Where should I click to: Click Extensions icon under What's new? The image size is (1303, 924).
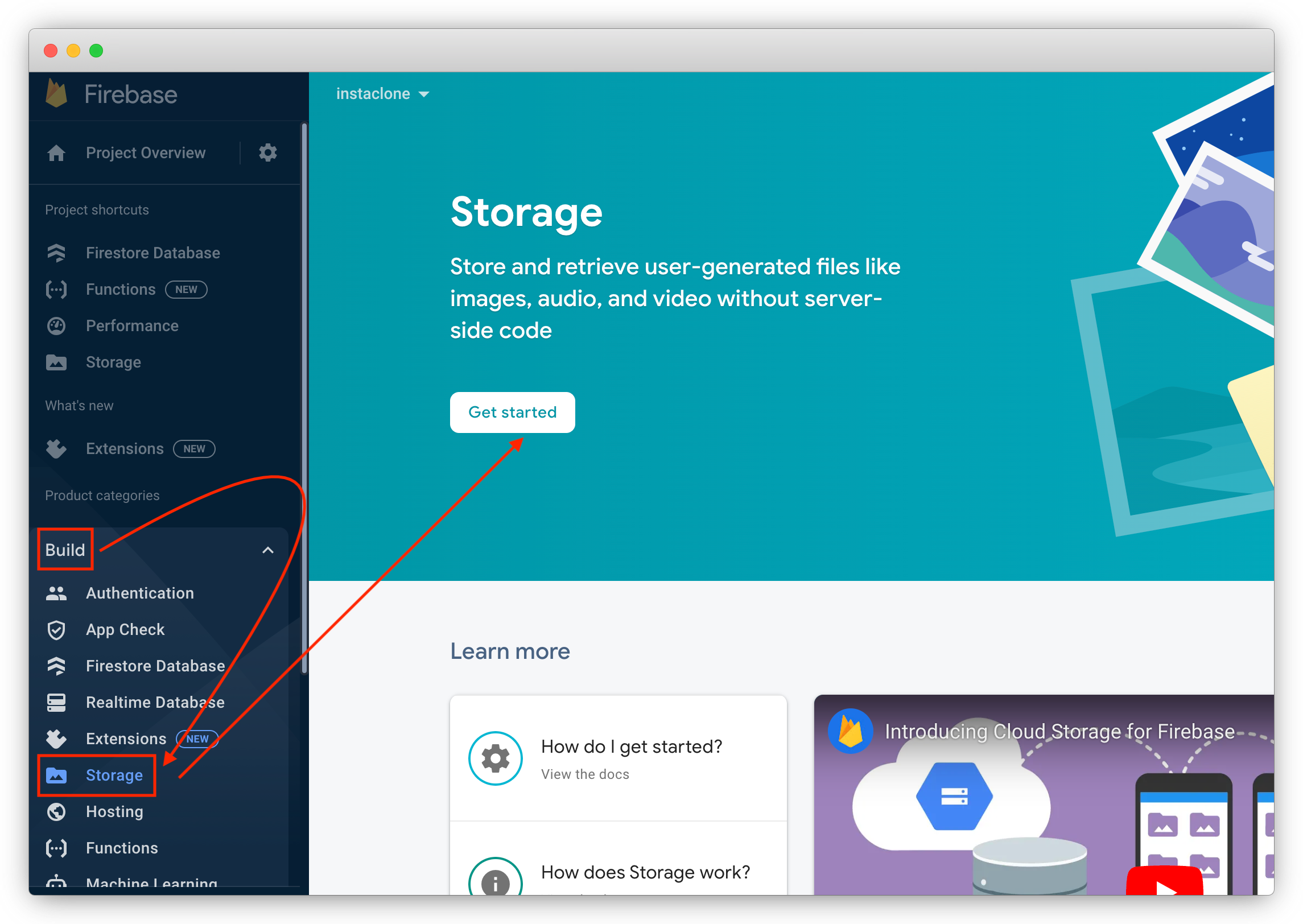[56, 449]
